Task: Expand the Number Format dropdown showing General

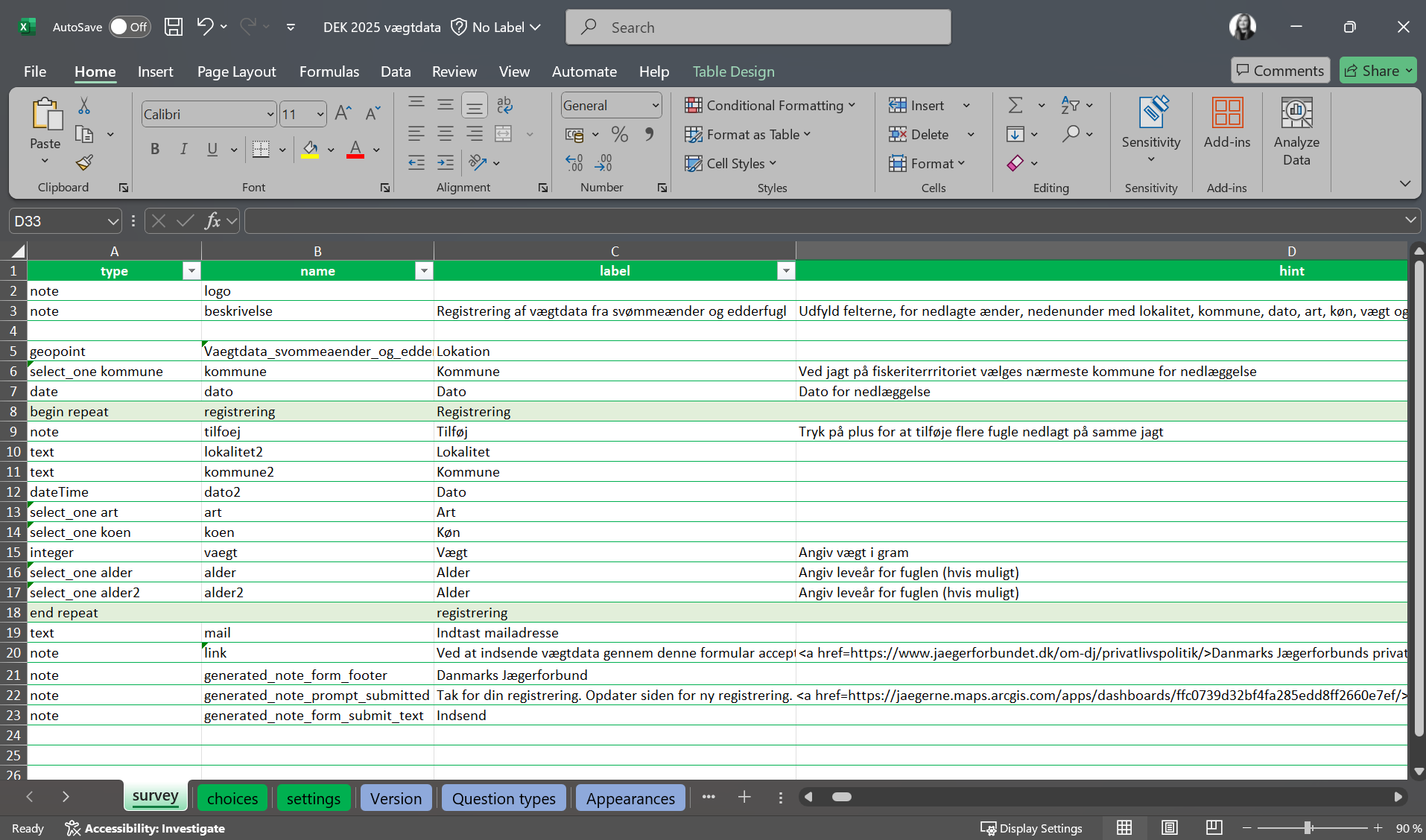Action: (655, 106)
